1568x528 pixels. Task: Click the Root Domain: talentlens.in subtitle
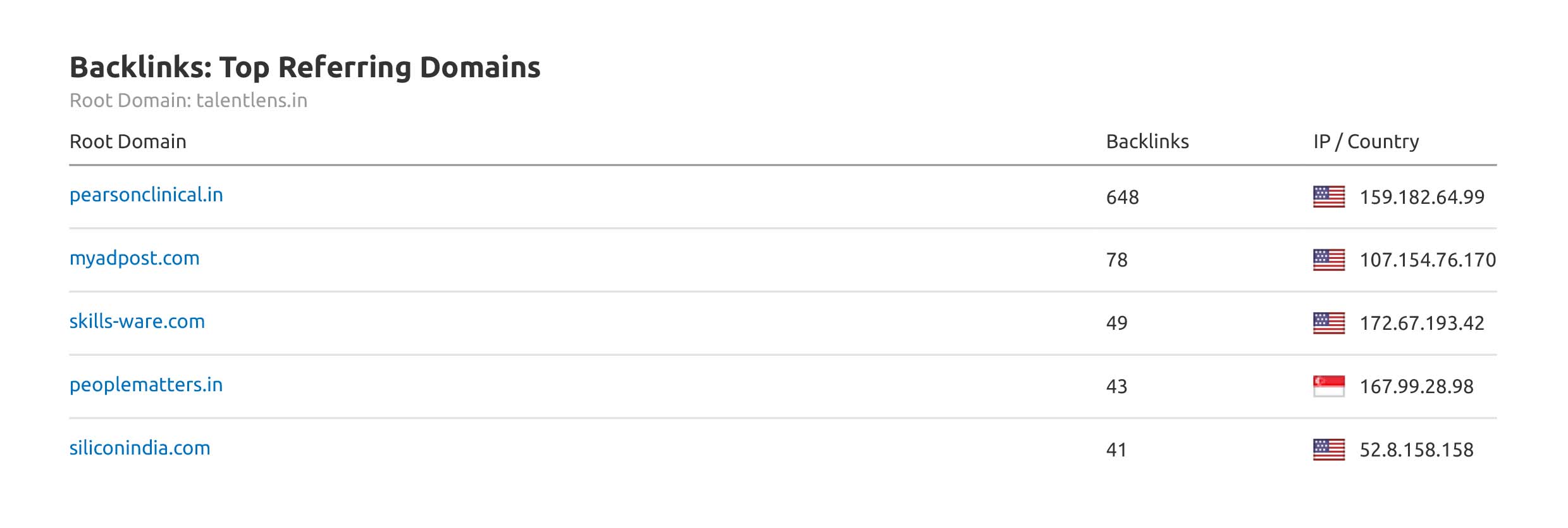(x=188, y=101)
